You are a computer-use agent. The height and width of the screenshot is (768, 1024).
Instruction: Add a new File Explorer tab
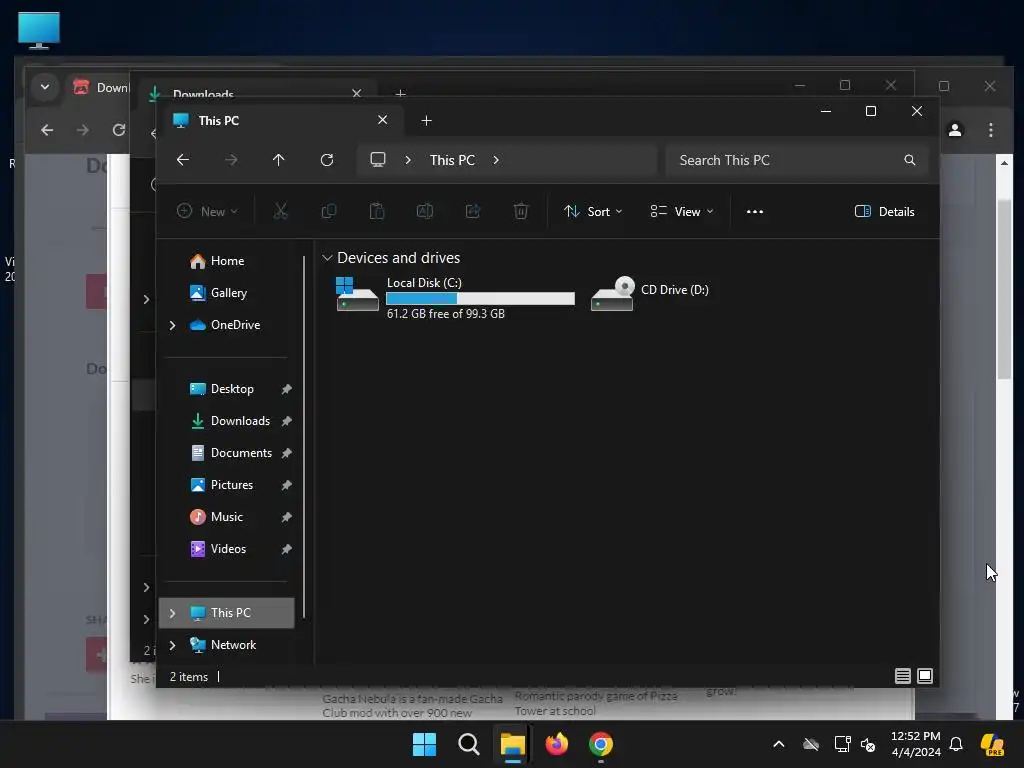coord(426,121)
